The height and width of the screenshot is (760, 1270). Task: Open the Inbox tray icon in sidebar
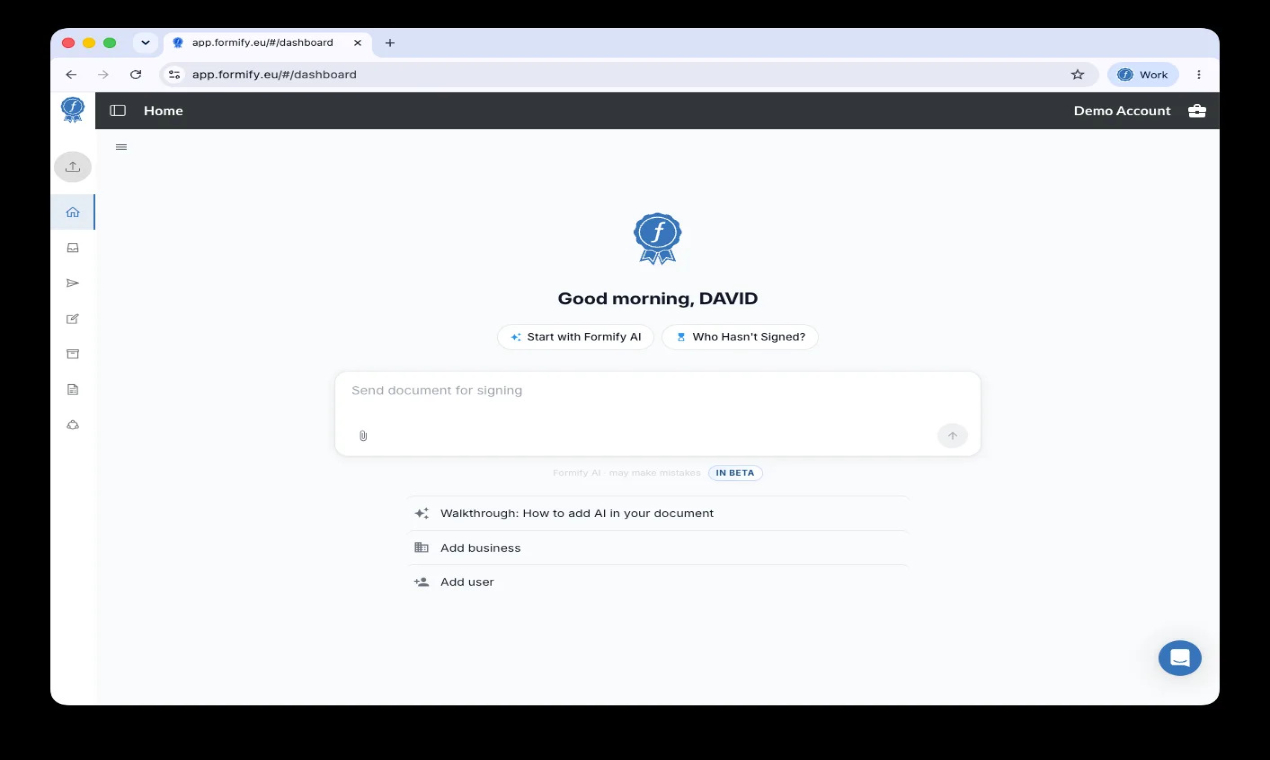(x=72, y=248)
